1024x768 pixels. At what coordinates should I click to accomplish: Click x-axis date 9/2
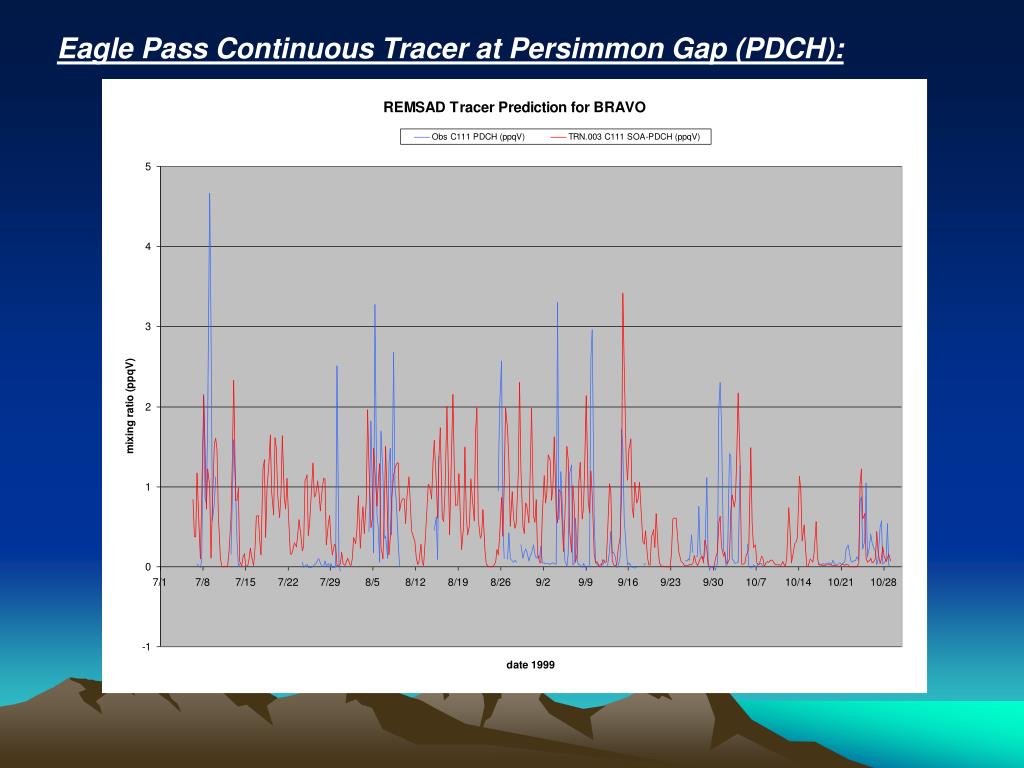coord(543,582)
